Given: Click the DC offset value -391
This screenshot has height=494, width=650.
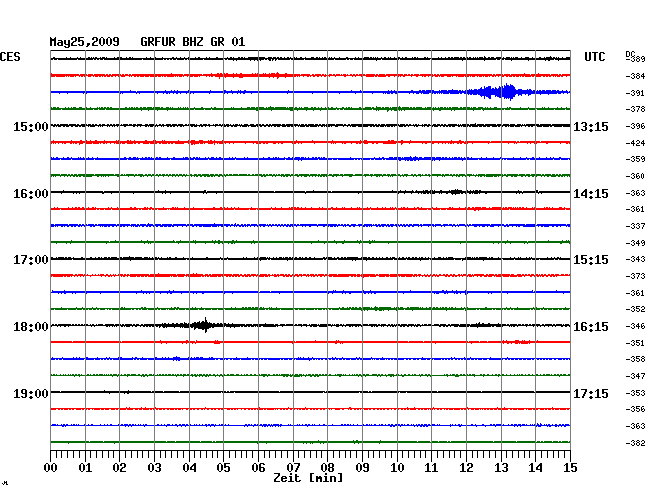Looking at the screenshot, I should [x=635, y=93].
